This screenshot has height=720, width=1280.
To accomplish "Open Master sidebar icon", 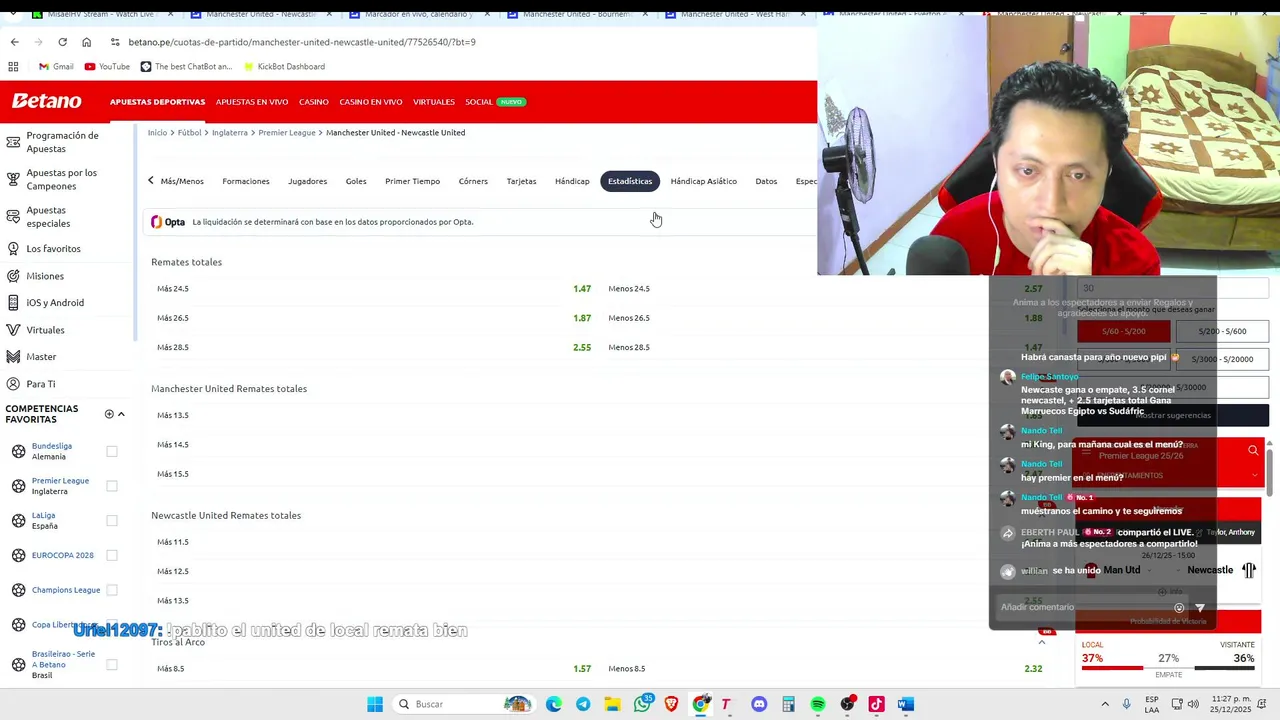I will click(13, 357).
